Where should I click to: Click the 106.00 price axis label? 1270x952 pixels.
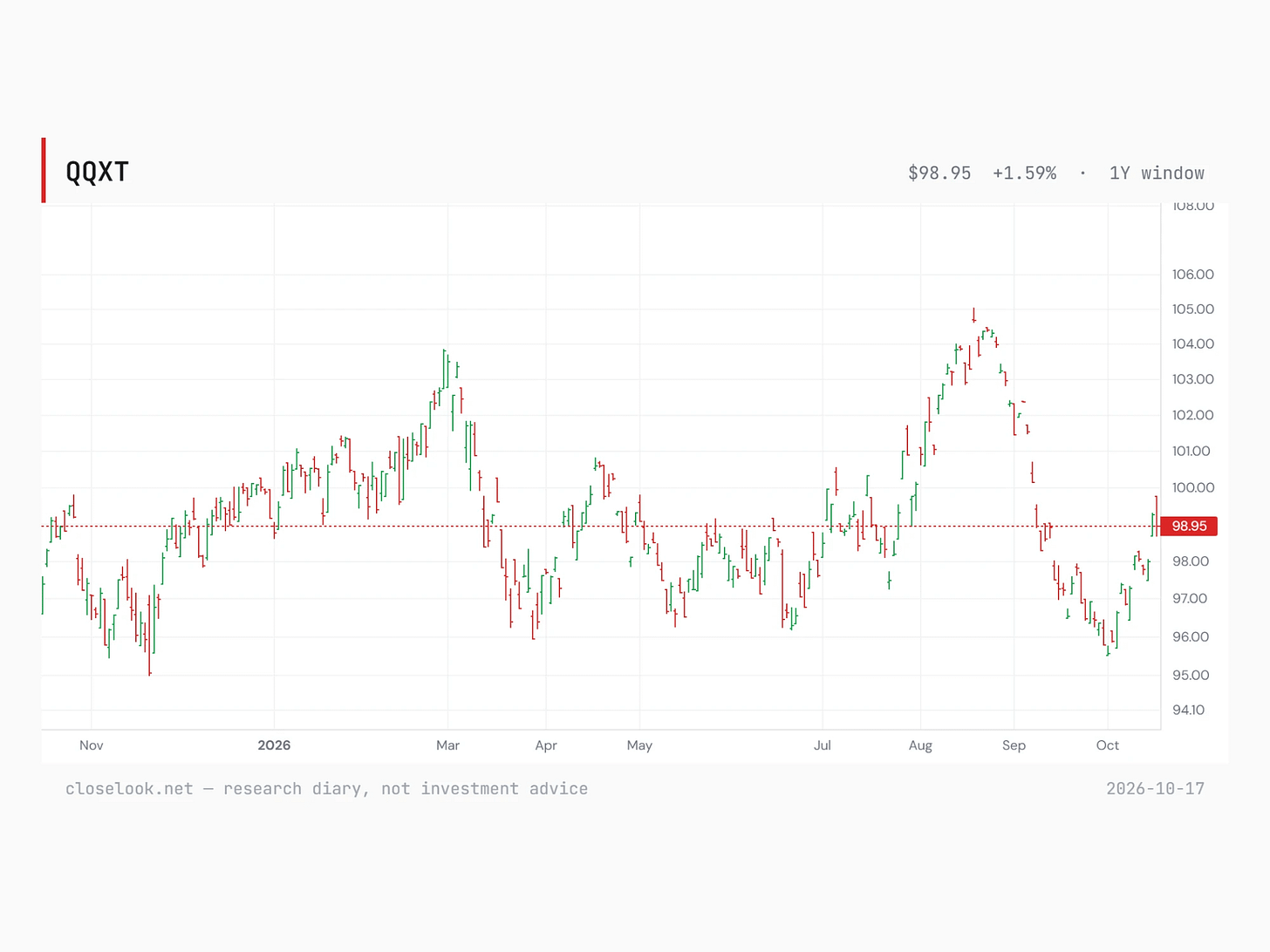(1192, 274)
